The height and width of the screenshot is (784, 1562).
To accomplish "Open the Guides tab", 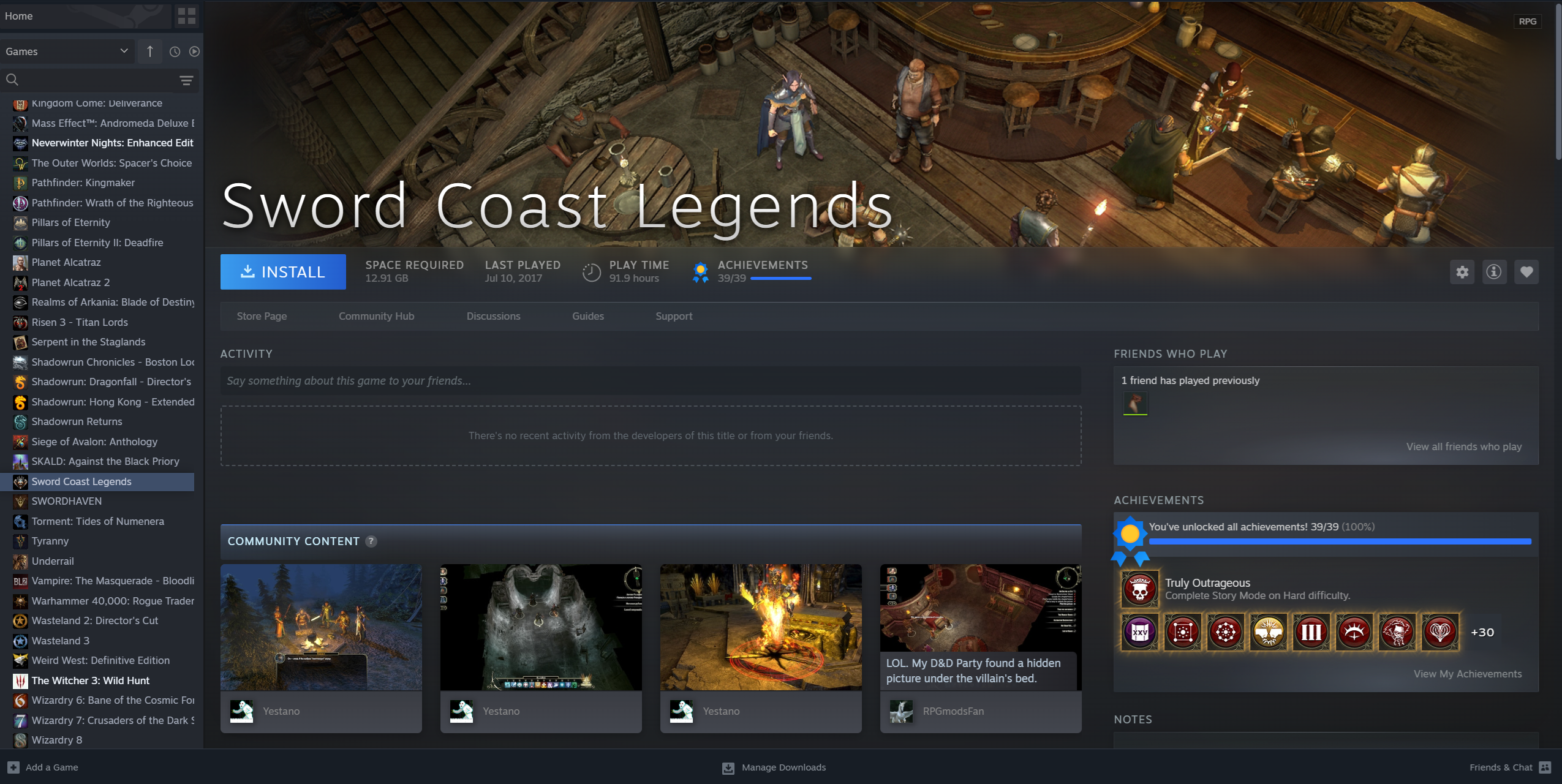I will point(587,316).
